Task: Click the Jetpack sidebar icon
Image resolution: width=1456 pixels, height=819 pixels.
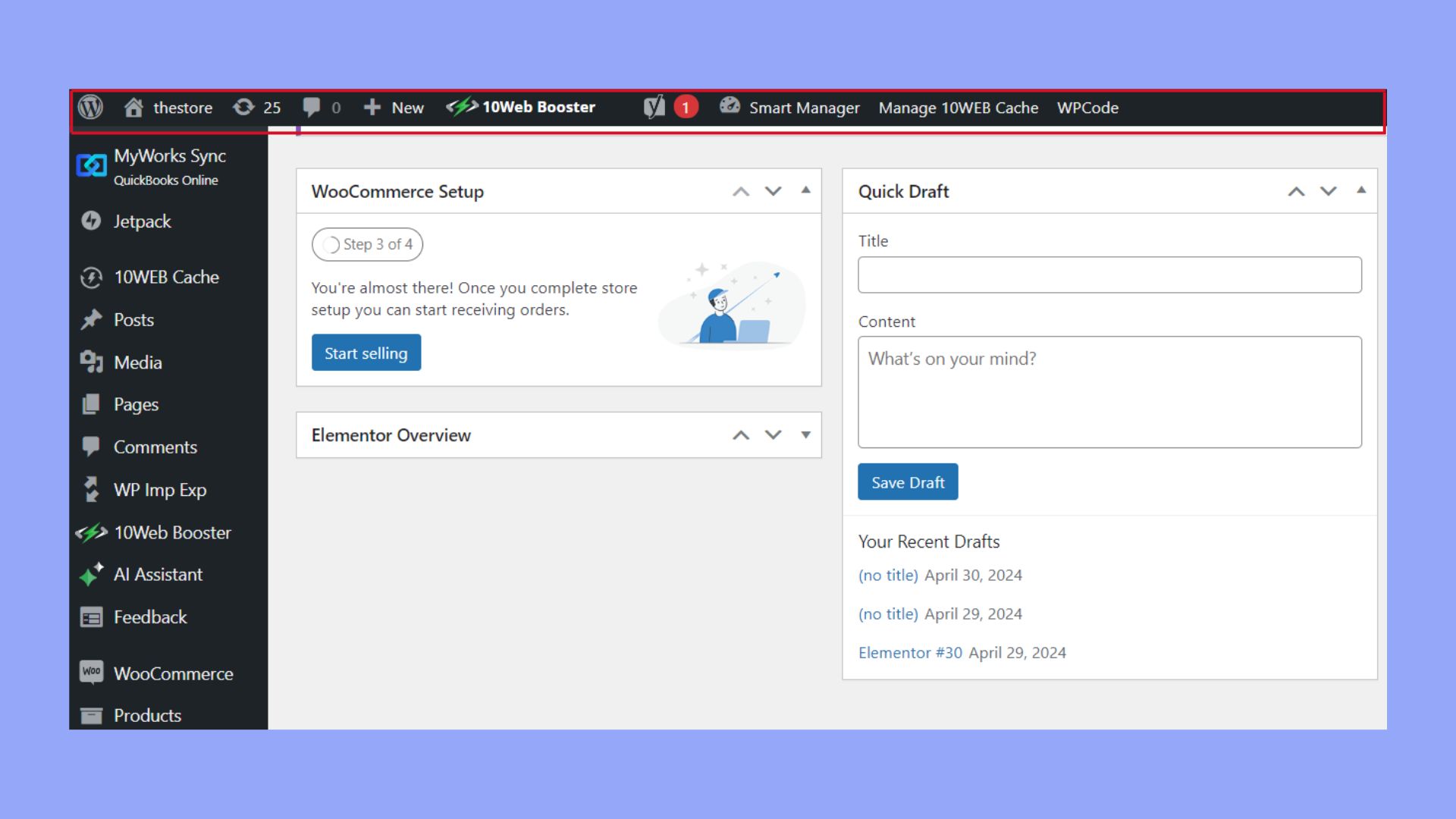Action: [91, 221]
